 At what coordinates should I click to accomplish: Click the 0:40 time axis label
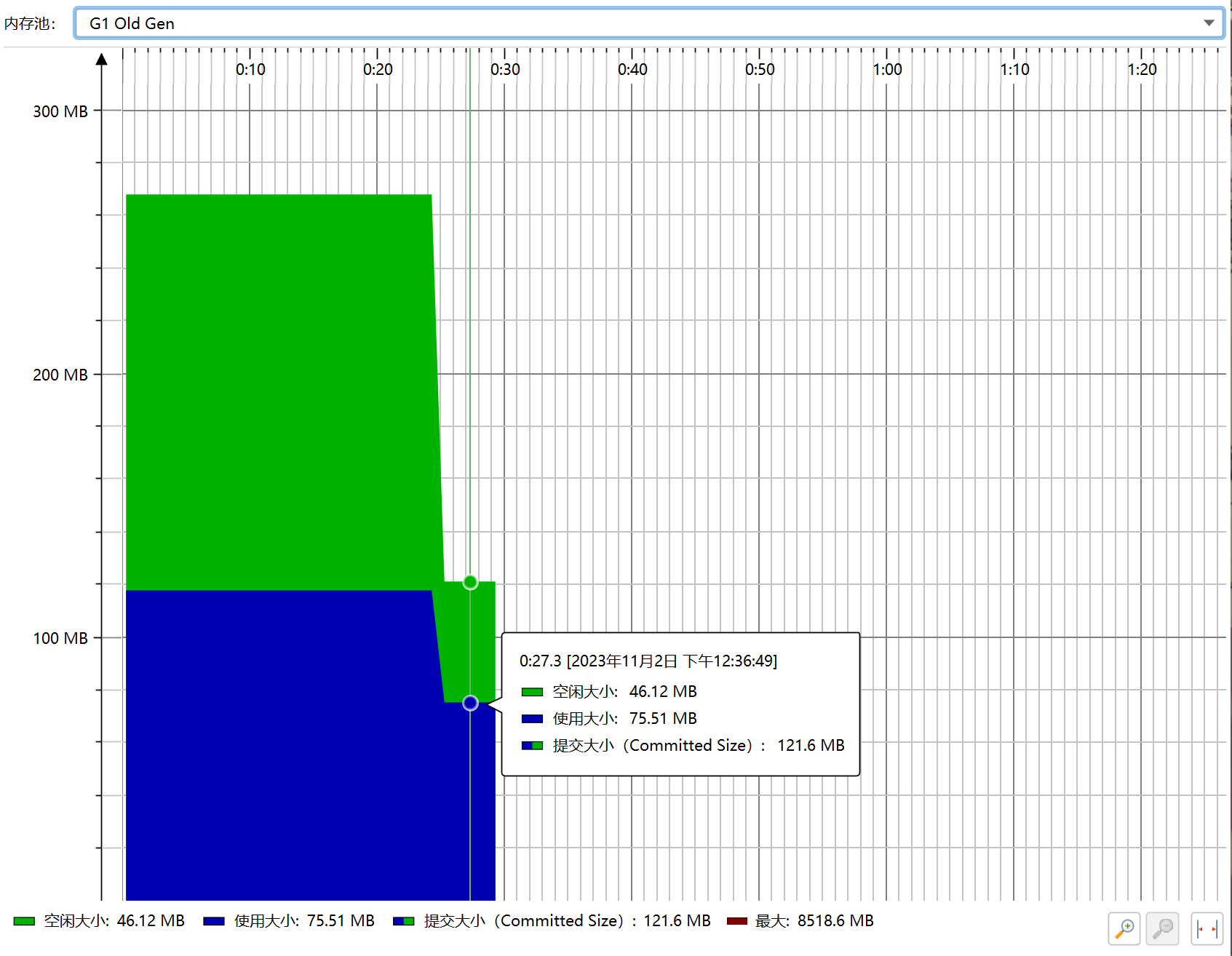tap(632, 69)
